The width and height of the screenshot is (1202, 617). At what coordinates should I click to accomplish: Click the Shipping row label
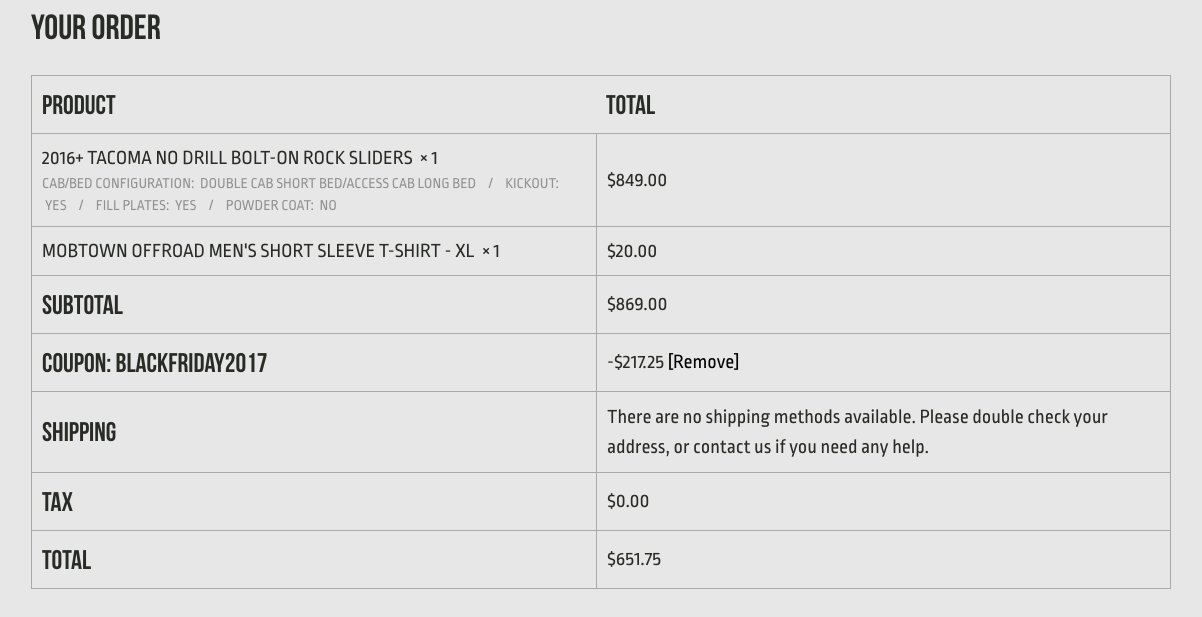79,432
